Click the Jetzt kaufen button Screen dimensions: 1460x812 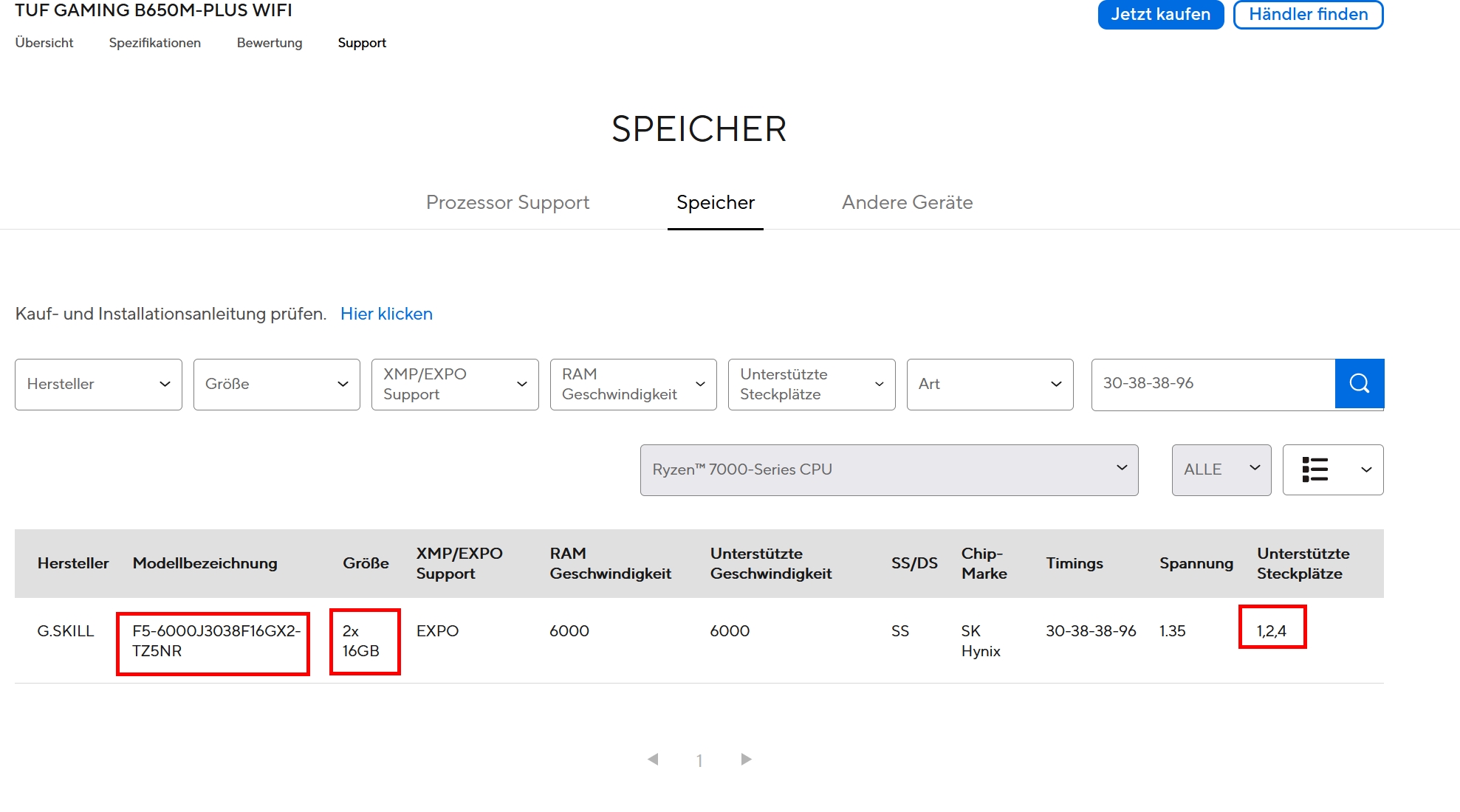point(1160,14)
